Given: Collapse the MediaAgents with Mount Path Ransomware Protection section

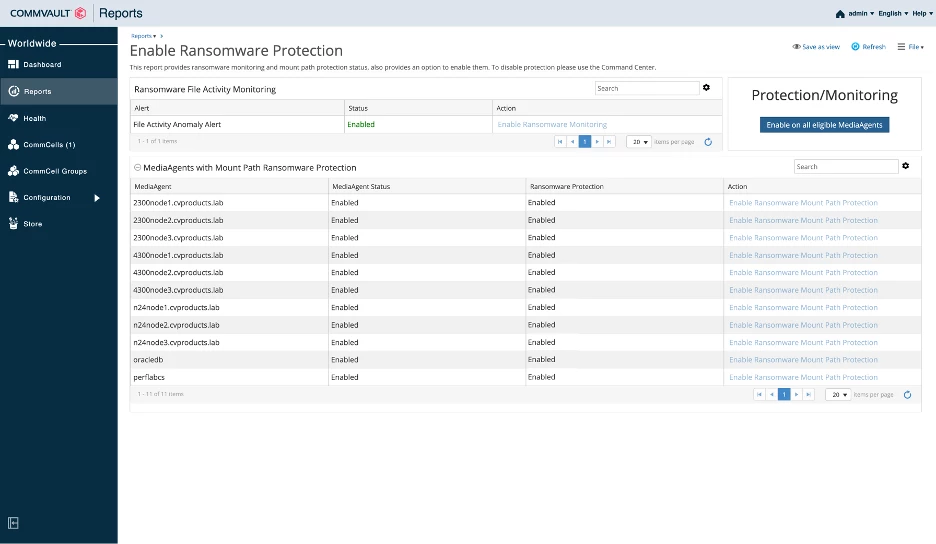Looking at the screenshot, I should (137, 168).
